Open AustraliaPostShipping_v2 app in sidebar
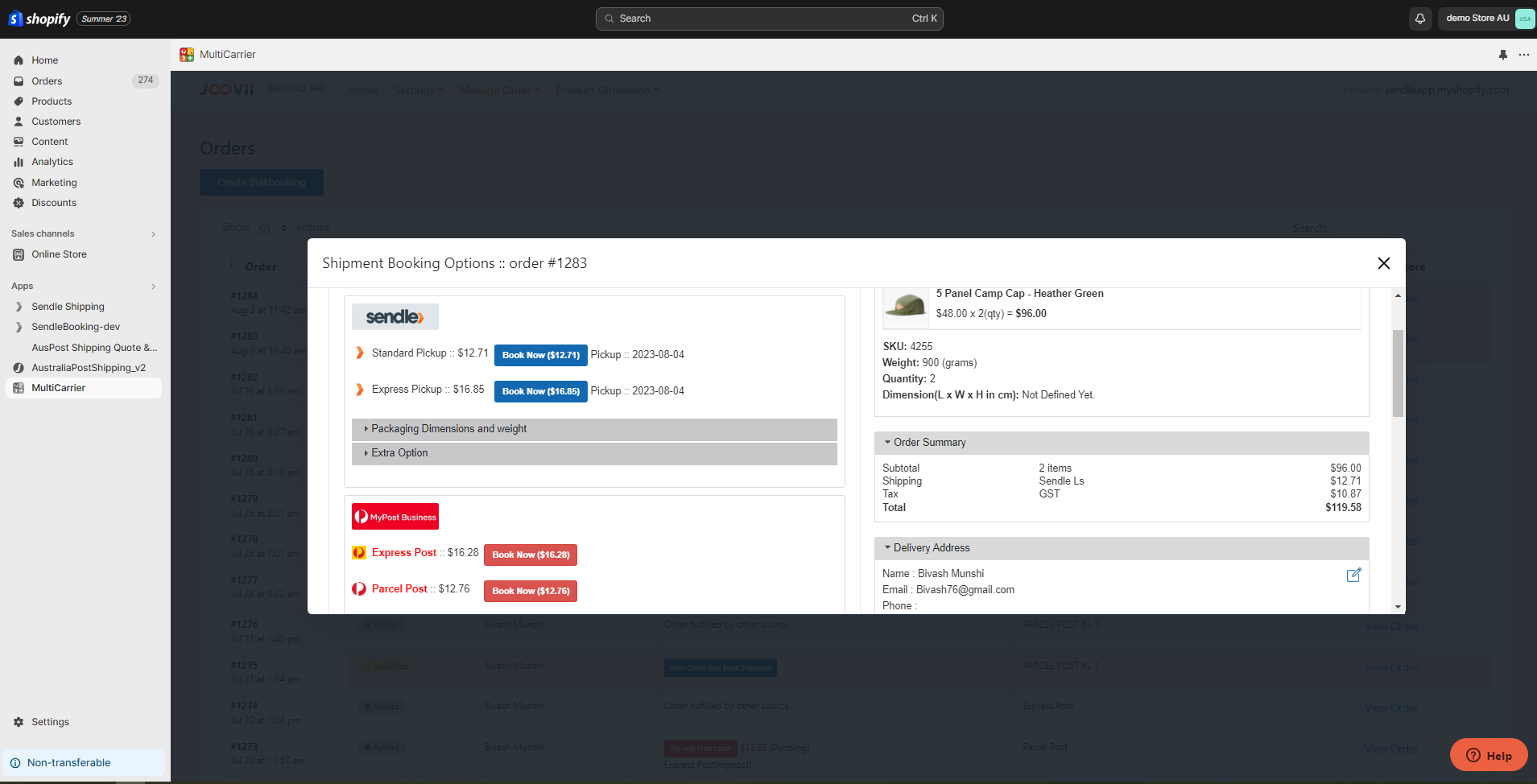The image size is (1537, 784). [x=89, y=368]
